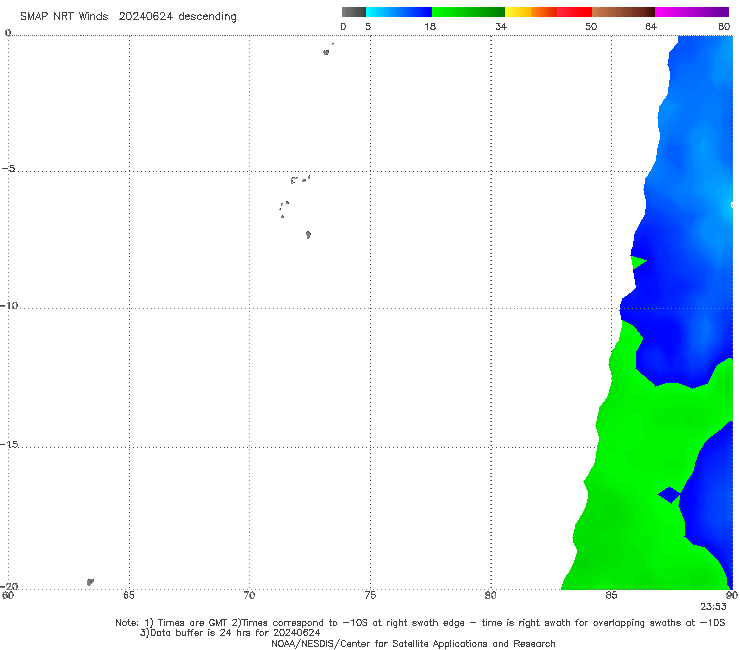The height and width of the screenshot is (650, 740).
Task: Click the island outline near 63E, 20S
Action: [90, 582]
